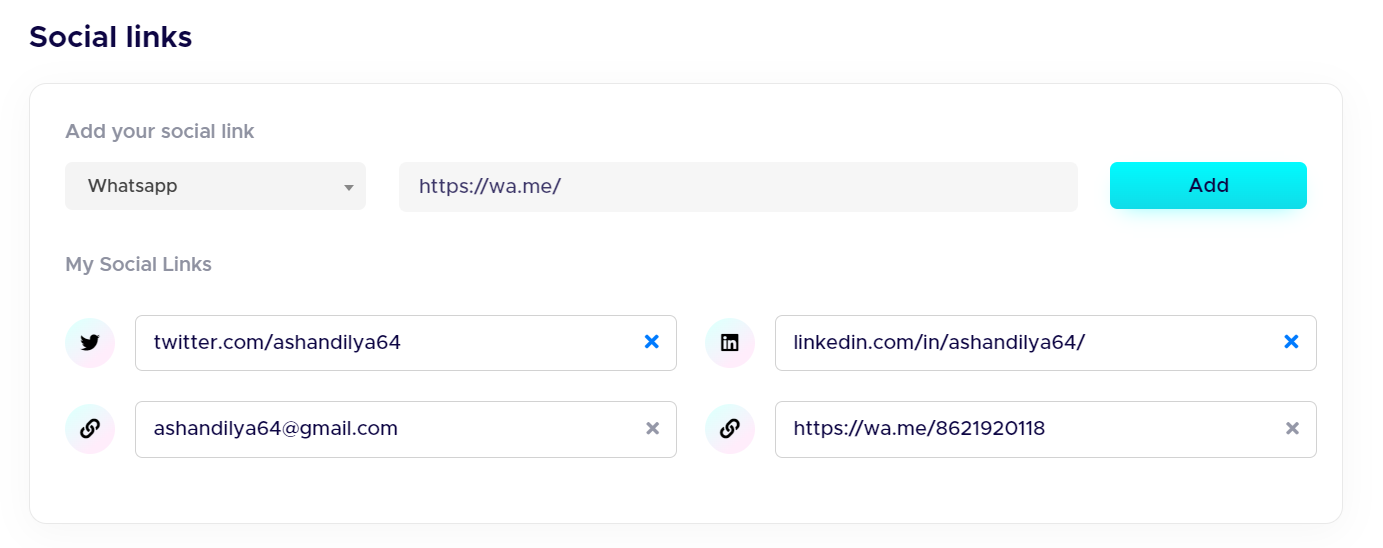Click the Twitter bird icon
Image resolution: width=1383 pixels, height=548 pixels.
[x=90, y=343]
